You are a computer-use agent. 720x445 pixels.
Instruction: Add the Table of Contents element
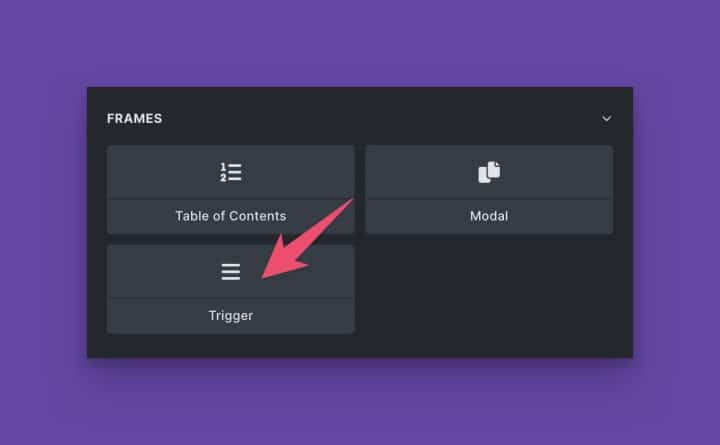pos(231,190)
